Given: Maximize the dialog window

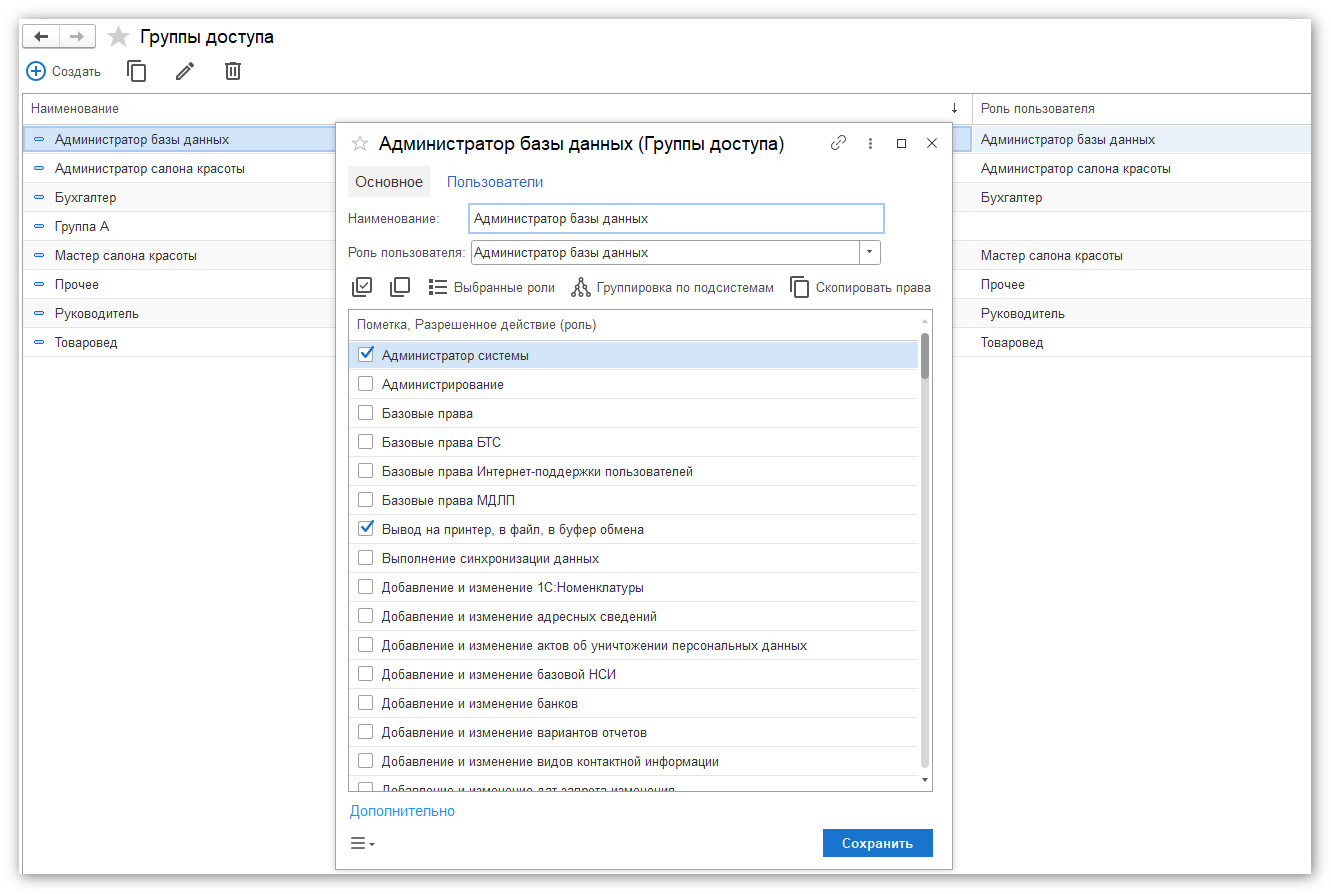Looking at the screenshot, I should 901,143.
